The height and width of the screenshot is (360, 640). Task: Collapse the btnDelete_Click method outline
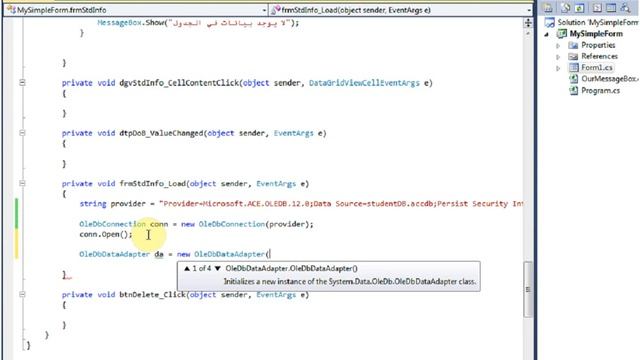(x=22, y=294)
